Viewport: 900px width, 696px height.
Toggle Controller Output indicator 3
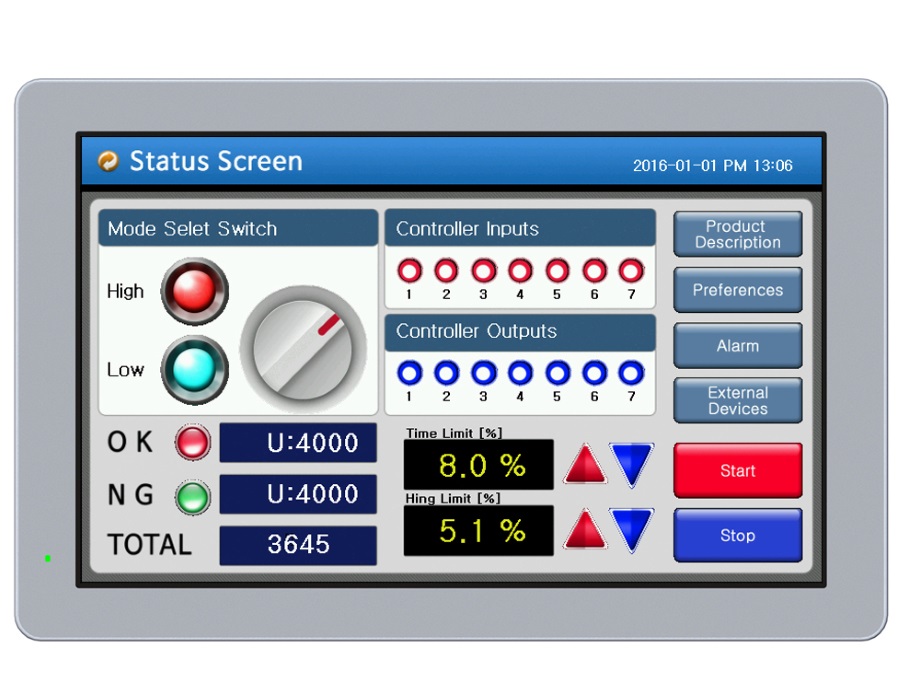coord(483,373)
